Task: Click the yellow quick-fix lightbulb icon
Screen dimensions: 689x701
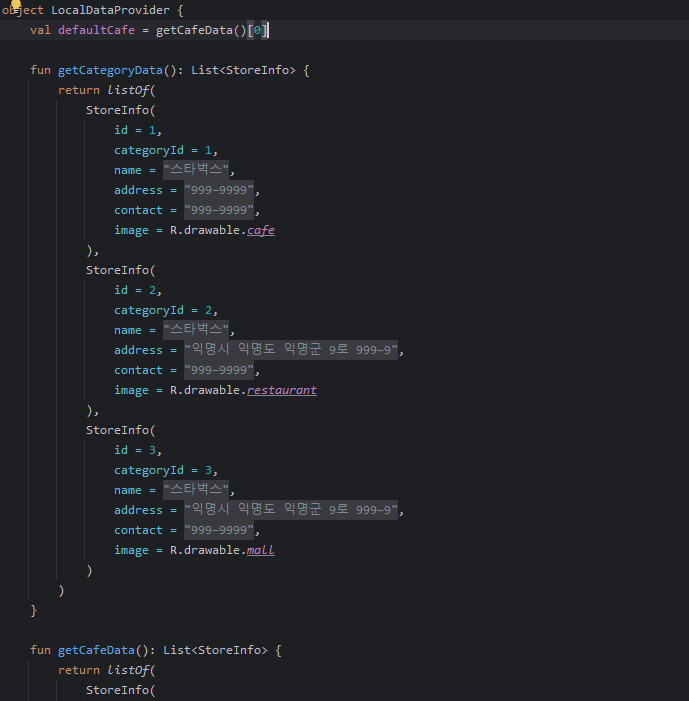Action: [x=16, y=4]
